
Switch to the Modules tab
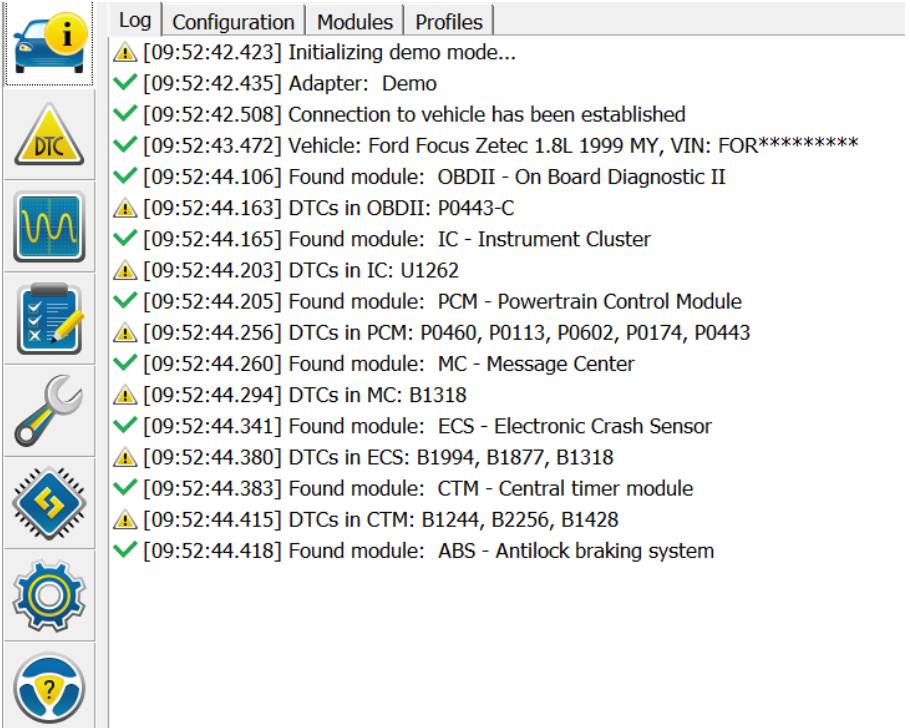click(355, 21)
